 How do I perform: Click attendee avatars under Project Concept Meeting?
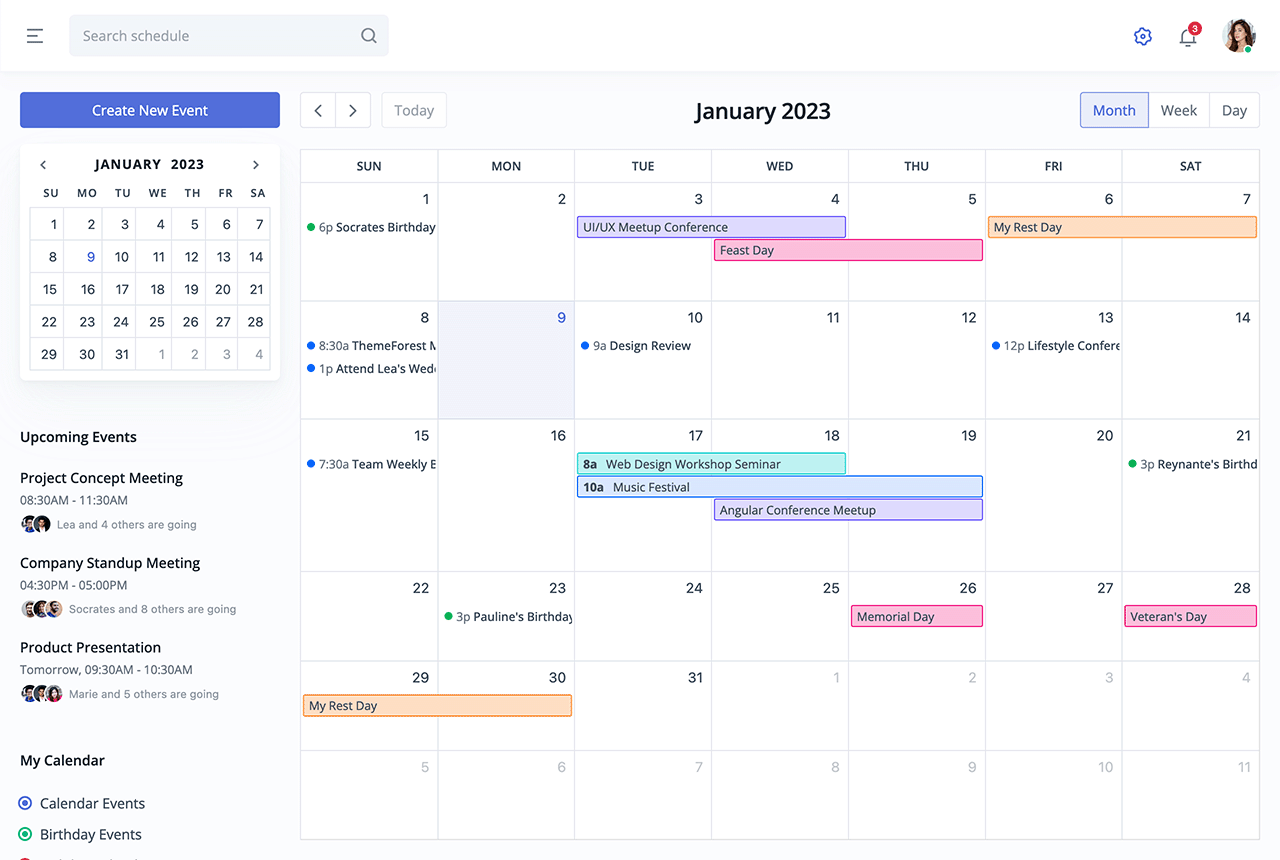pyautogui.click(x=36, y=524)
